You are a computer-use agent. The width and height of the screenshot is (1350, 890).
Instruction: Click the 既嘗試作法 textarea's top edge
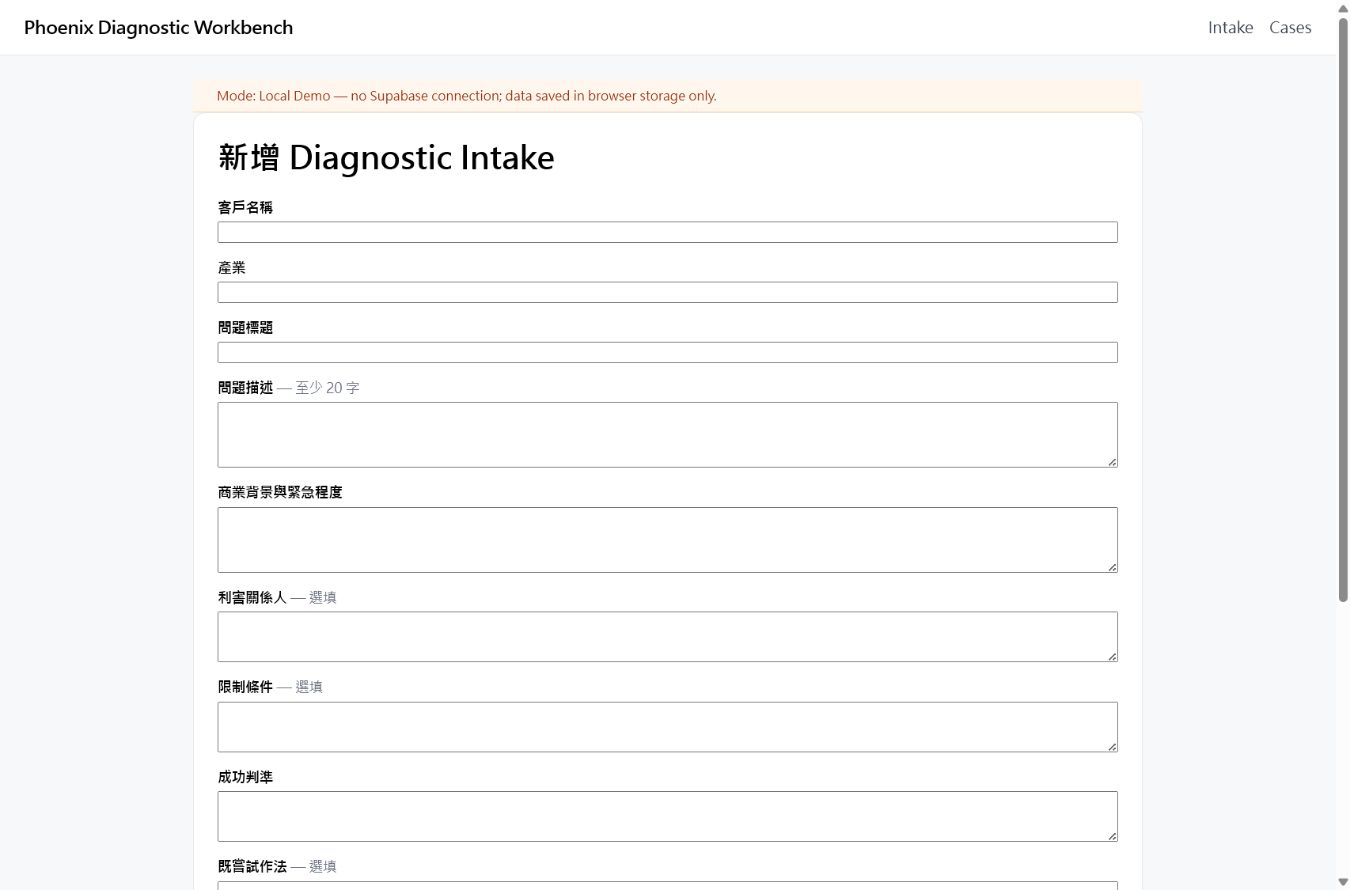tap(667, 884)
